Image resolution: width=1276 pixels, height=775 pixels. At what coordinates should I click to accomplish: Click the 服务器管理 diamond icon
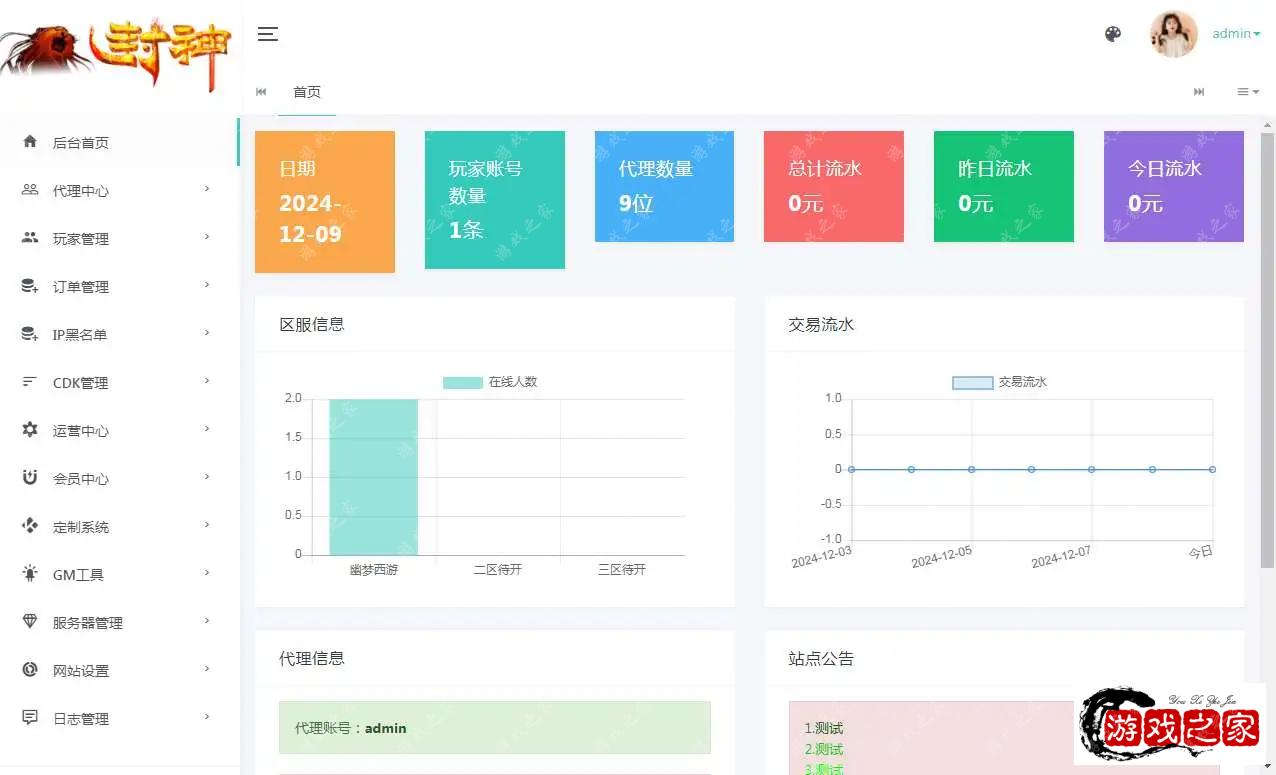(x=30, y=622)
